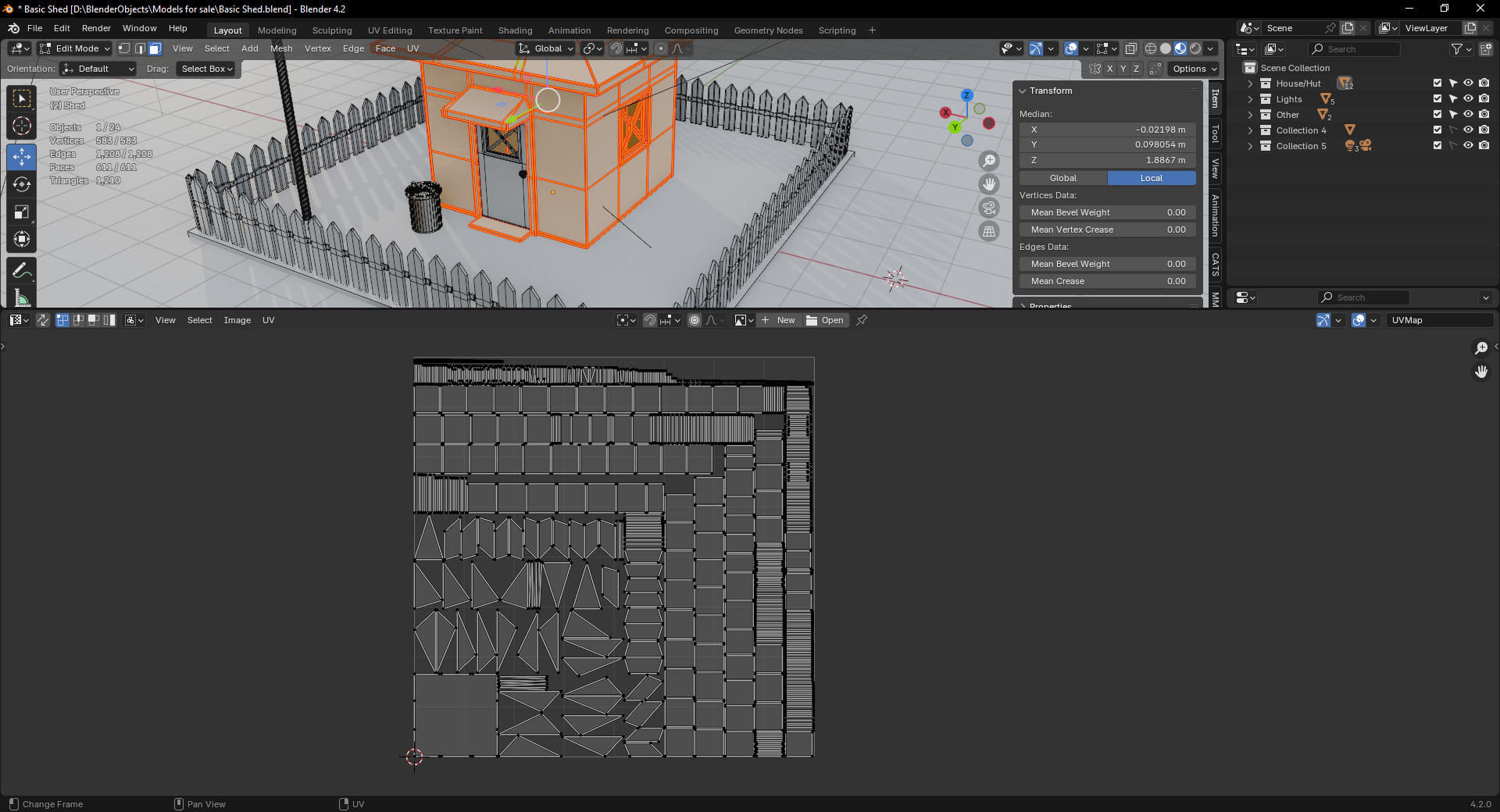Pin the image in UV editor
This screenshot has width=1500, height=812.
(x=862, y=320)
